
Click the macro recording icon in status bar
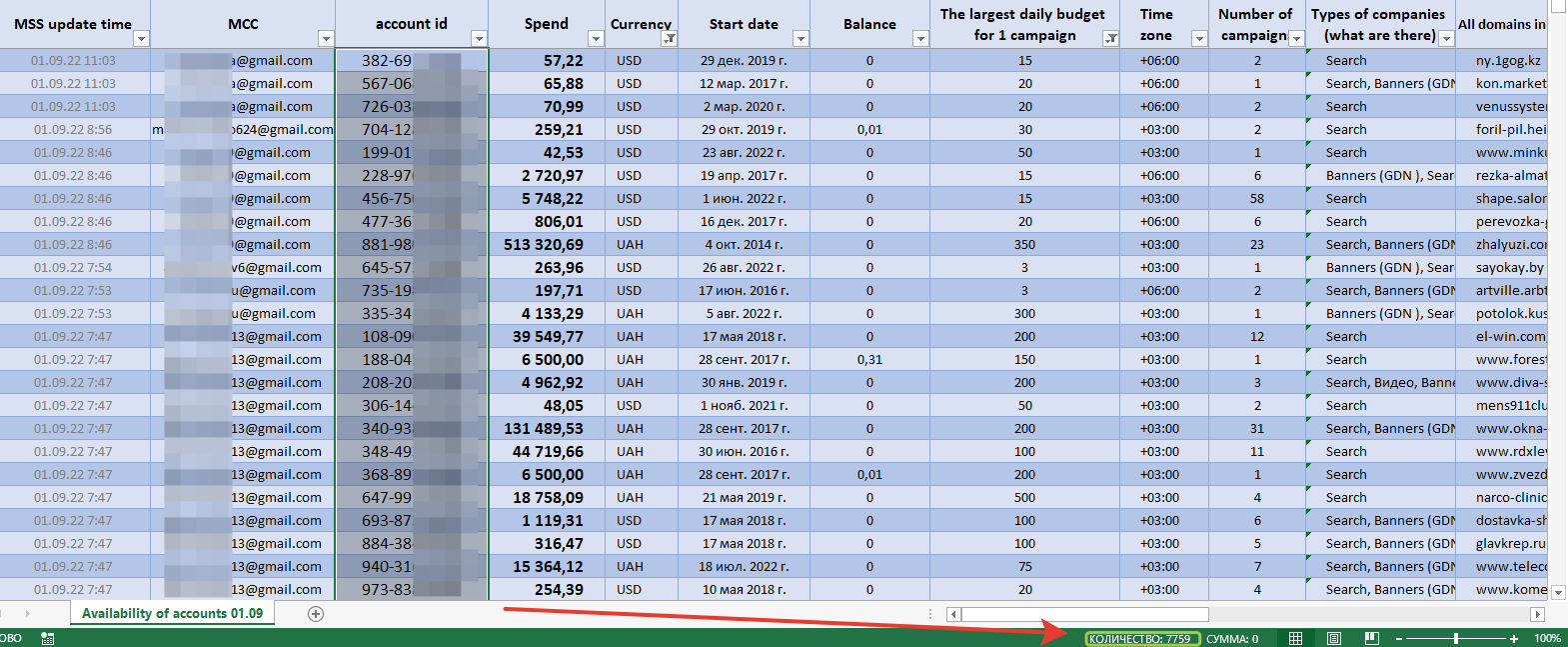pyautogui.click(x=47, y=638)
